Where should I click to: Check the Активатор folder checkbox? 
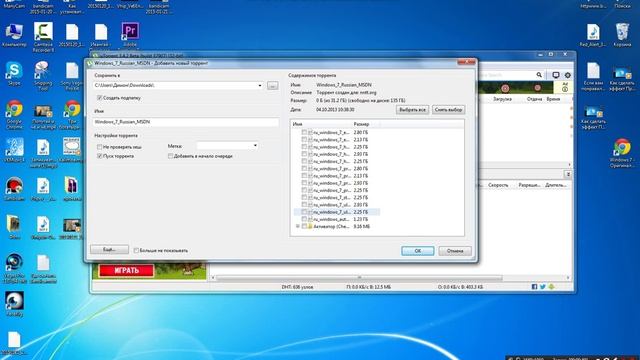click(x=304, y=226)
